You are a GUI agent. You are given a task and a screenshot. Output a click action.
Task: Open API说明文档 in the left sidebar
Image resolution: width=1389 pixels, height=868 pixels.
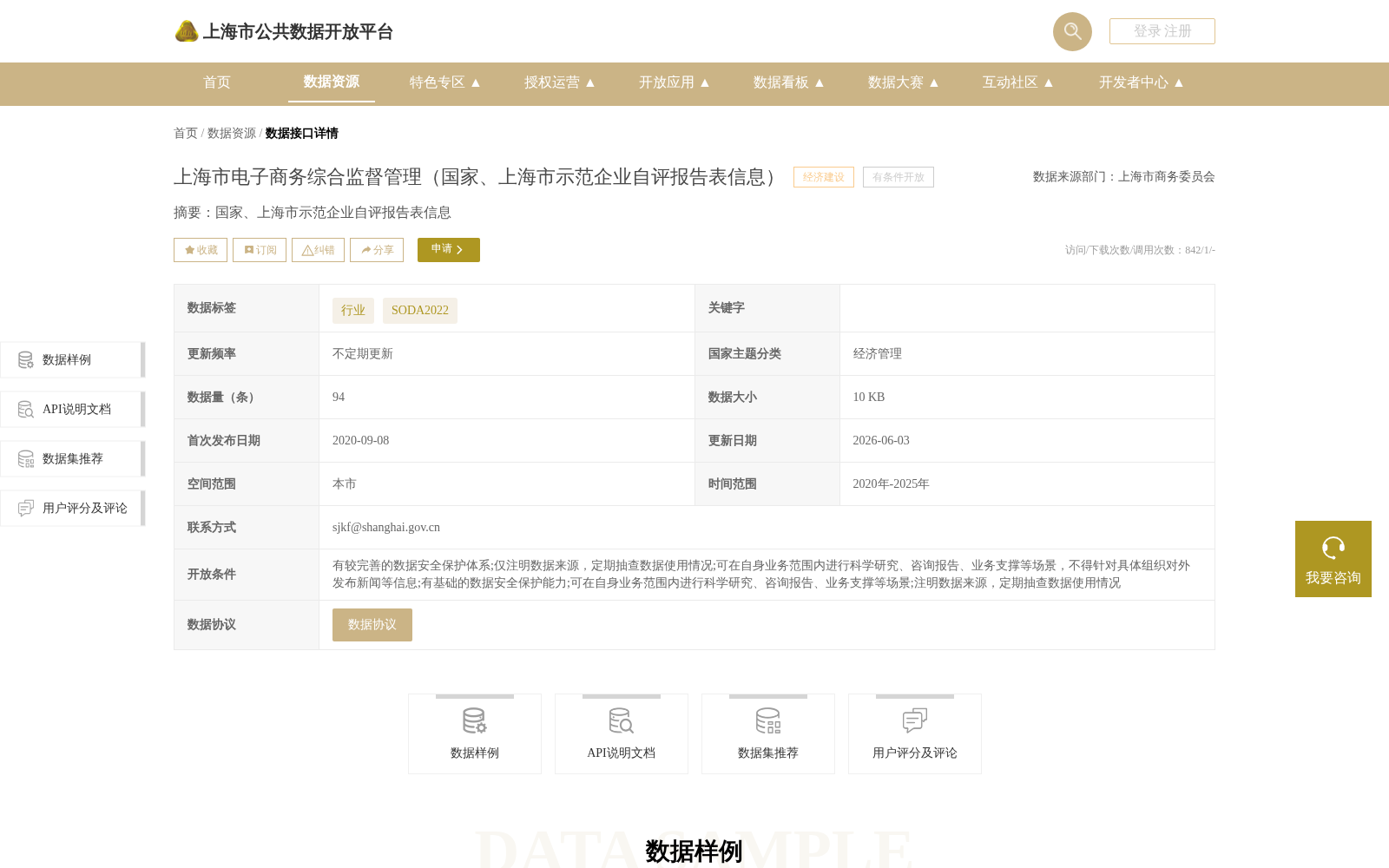tap(72, 409)
